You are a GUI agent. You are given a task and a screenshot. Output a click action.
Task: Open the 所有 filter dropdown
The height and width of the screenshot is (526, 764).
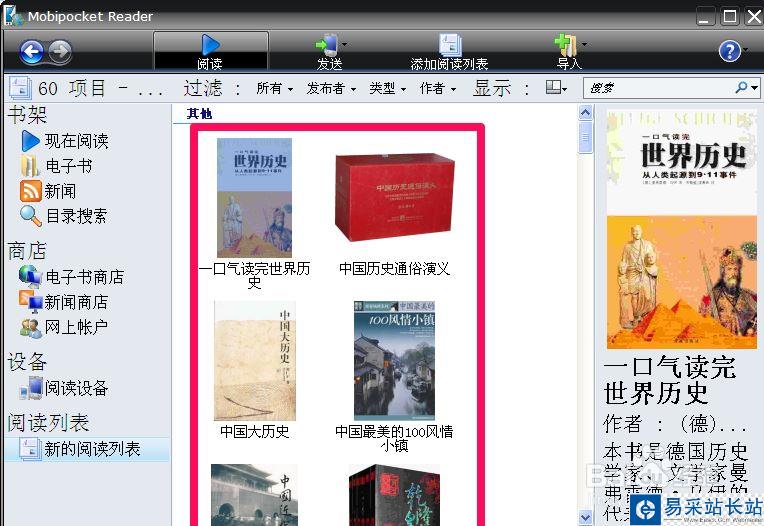[x=275, y=88]
